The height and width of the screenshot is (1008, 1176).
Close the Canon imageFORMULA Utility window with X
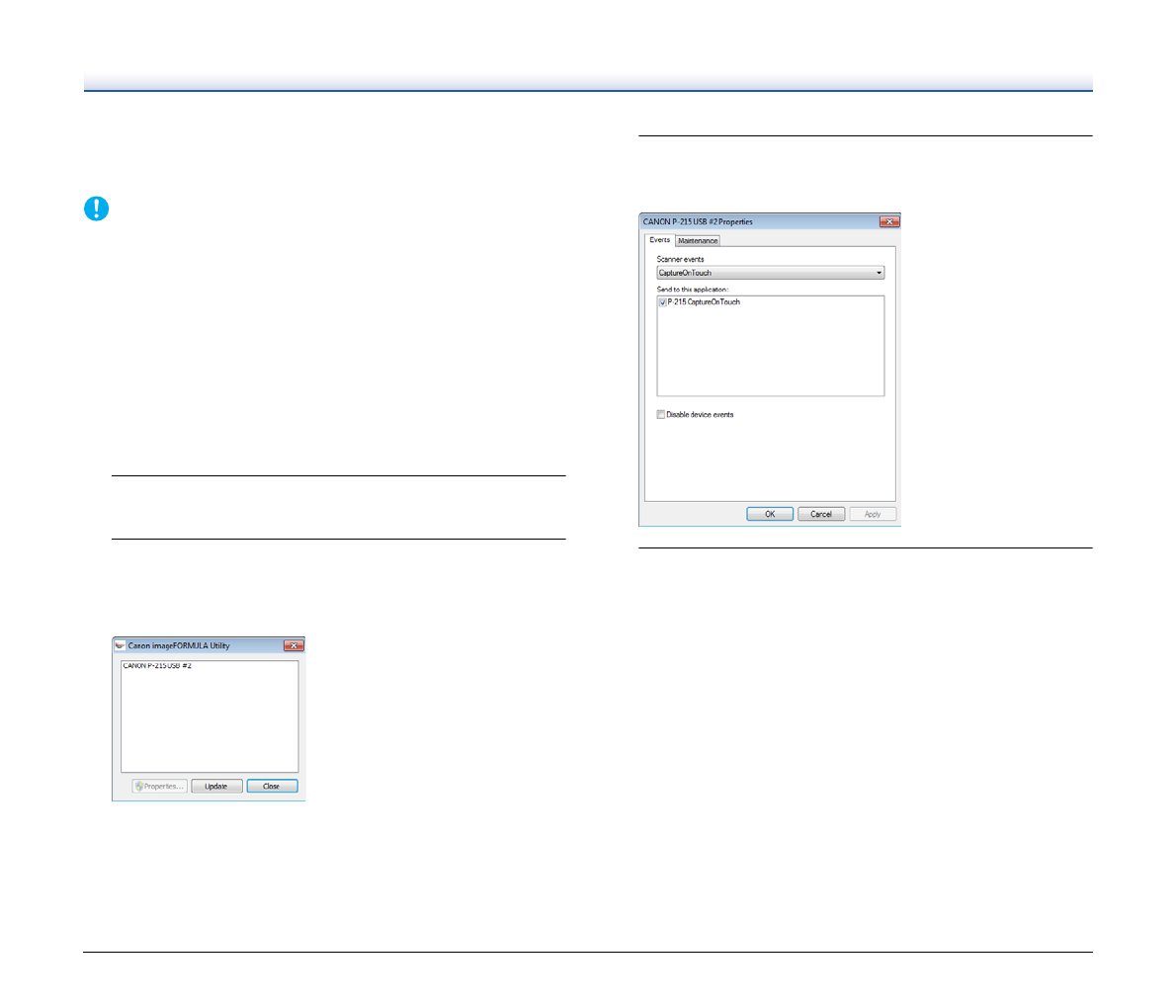coord(294,645)
